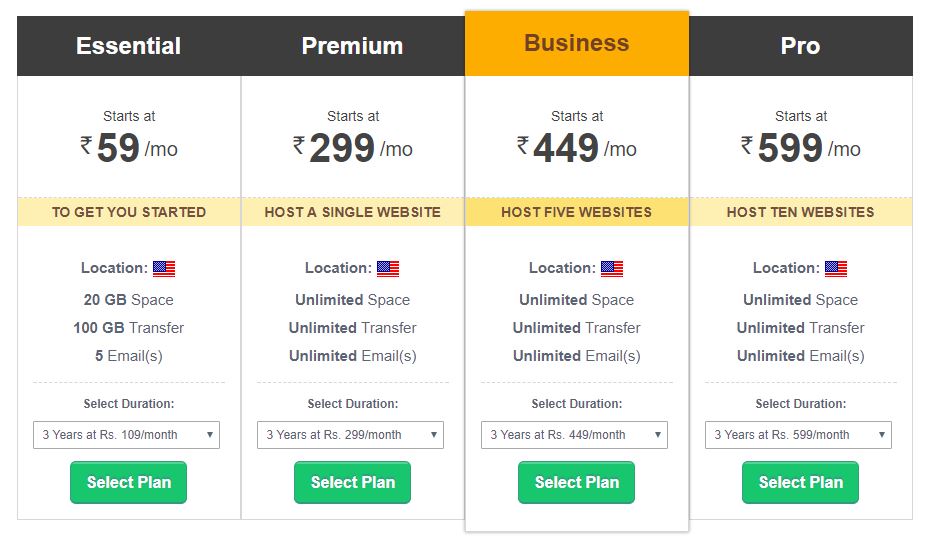Click the HOST FIVE WEBSITES yellow banner
The height and width of the screenshot is (539, 927).
(577, 212)
